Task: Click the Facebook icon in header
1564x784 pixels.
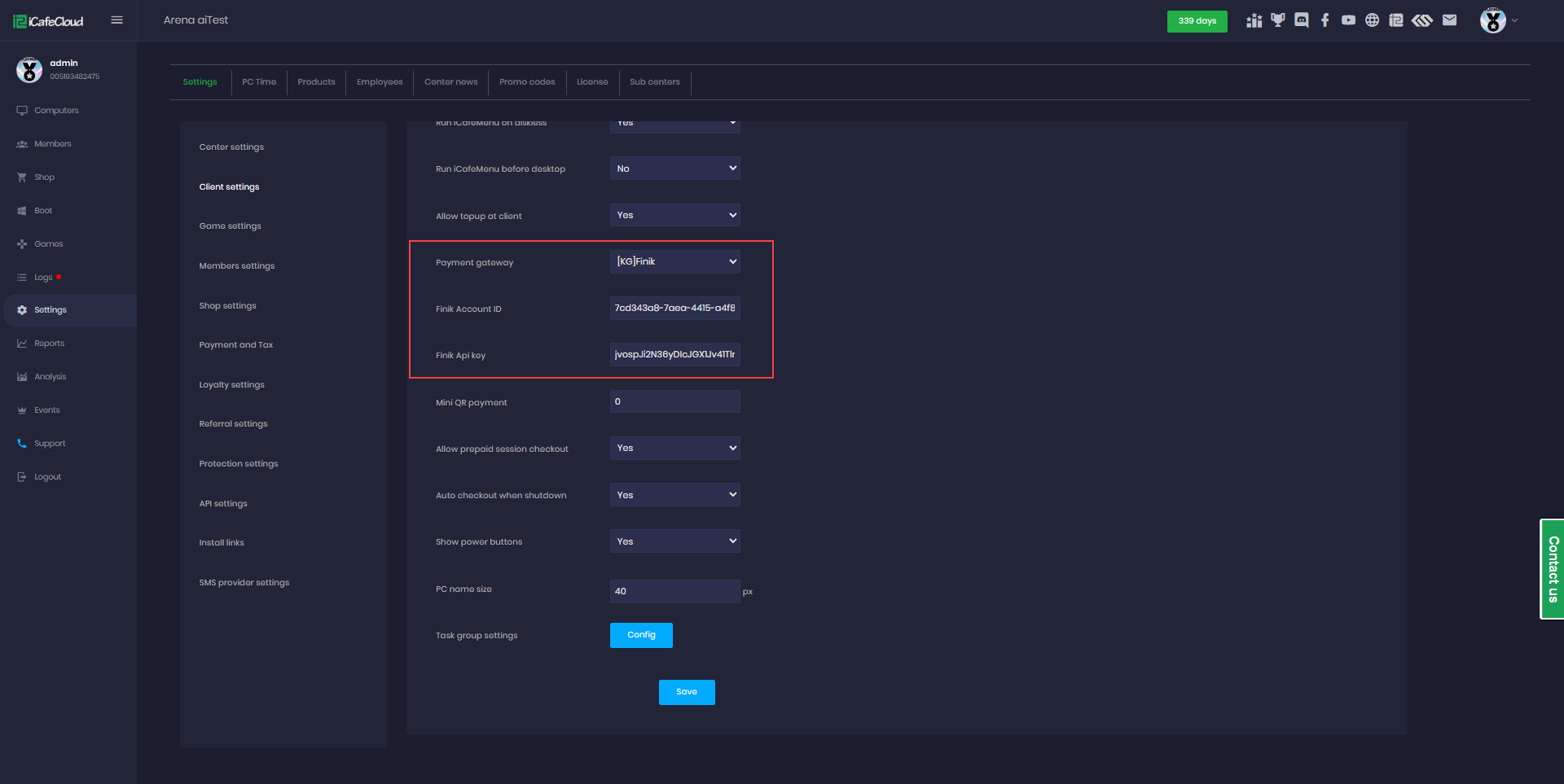Action: pyautogui.click(x=1325, y=20)
